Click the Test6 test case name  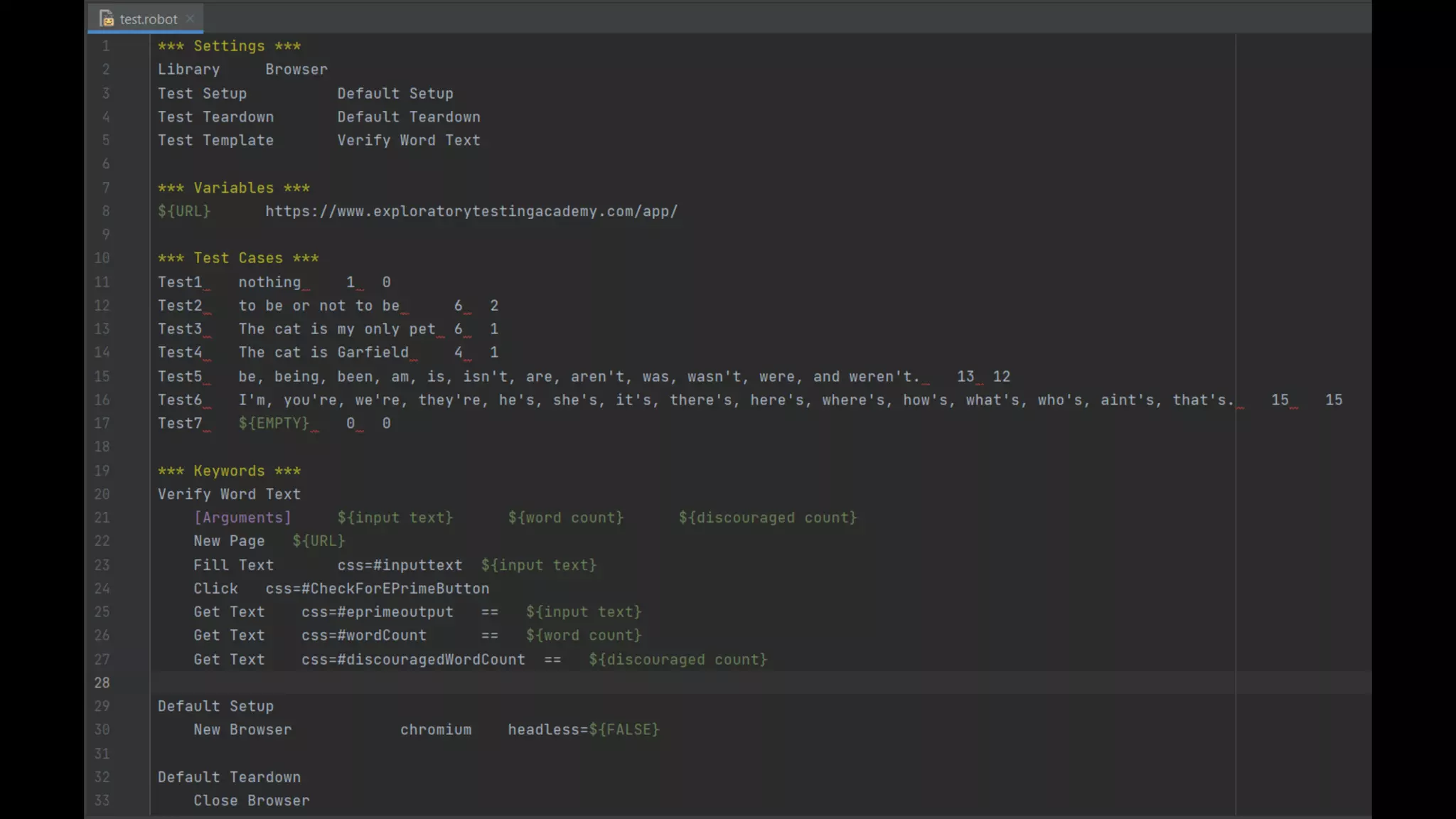pyautogui.click(x=180, y=400)
